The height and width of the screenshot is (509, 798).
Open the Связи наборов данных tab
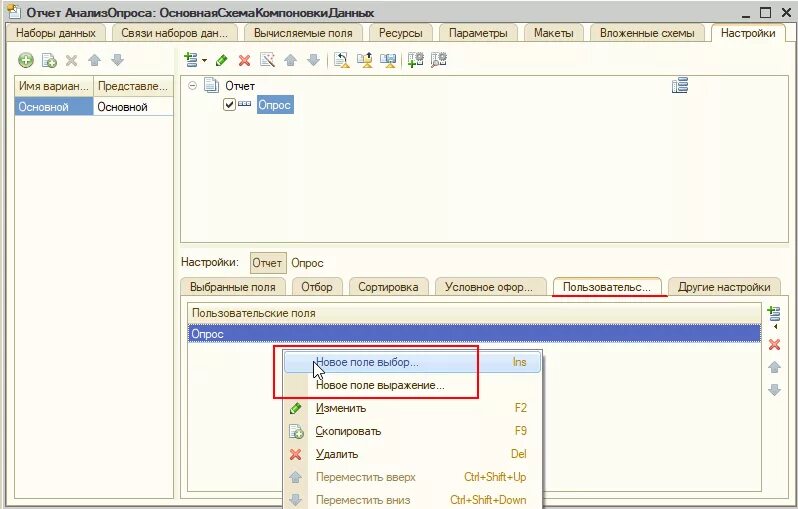(x=175, y=33)
